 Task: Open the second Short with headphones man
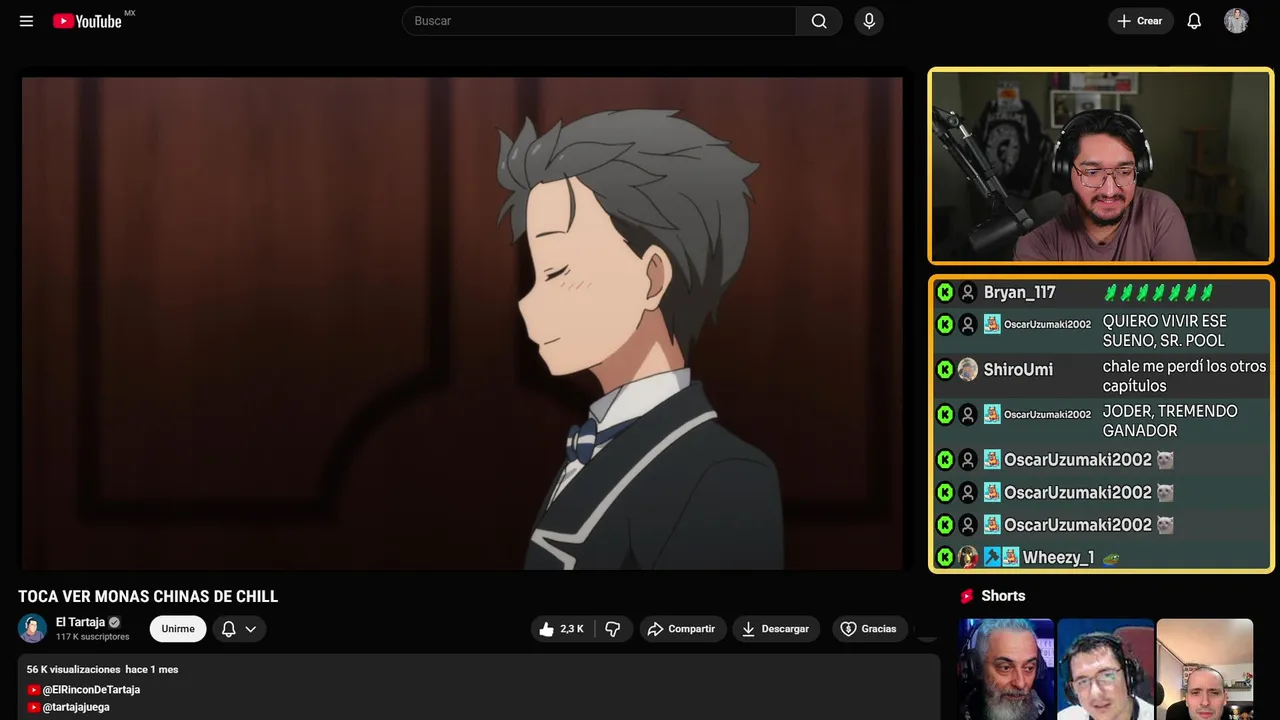(1105, 669)
